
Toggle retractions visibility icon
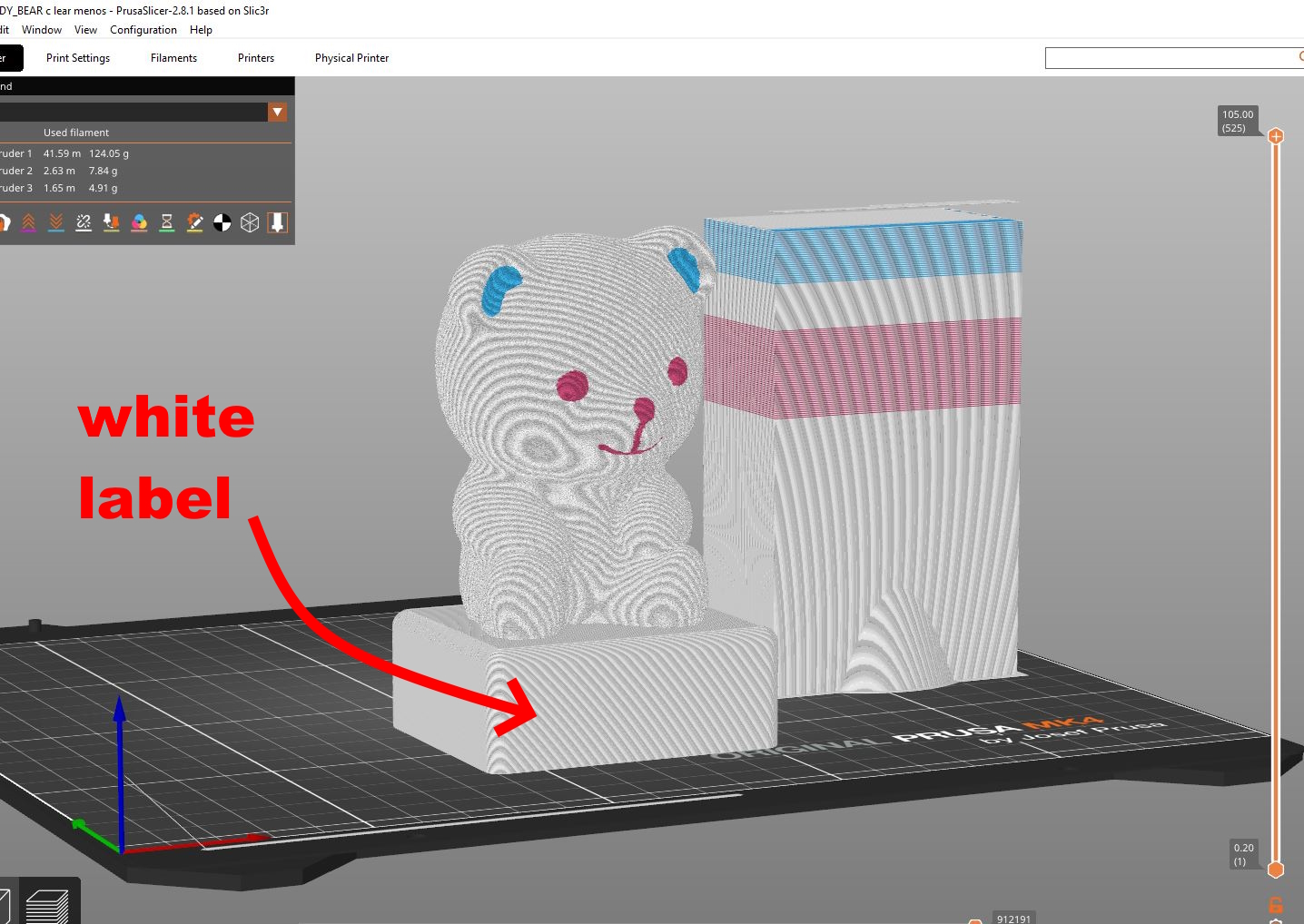click(28, 222)
